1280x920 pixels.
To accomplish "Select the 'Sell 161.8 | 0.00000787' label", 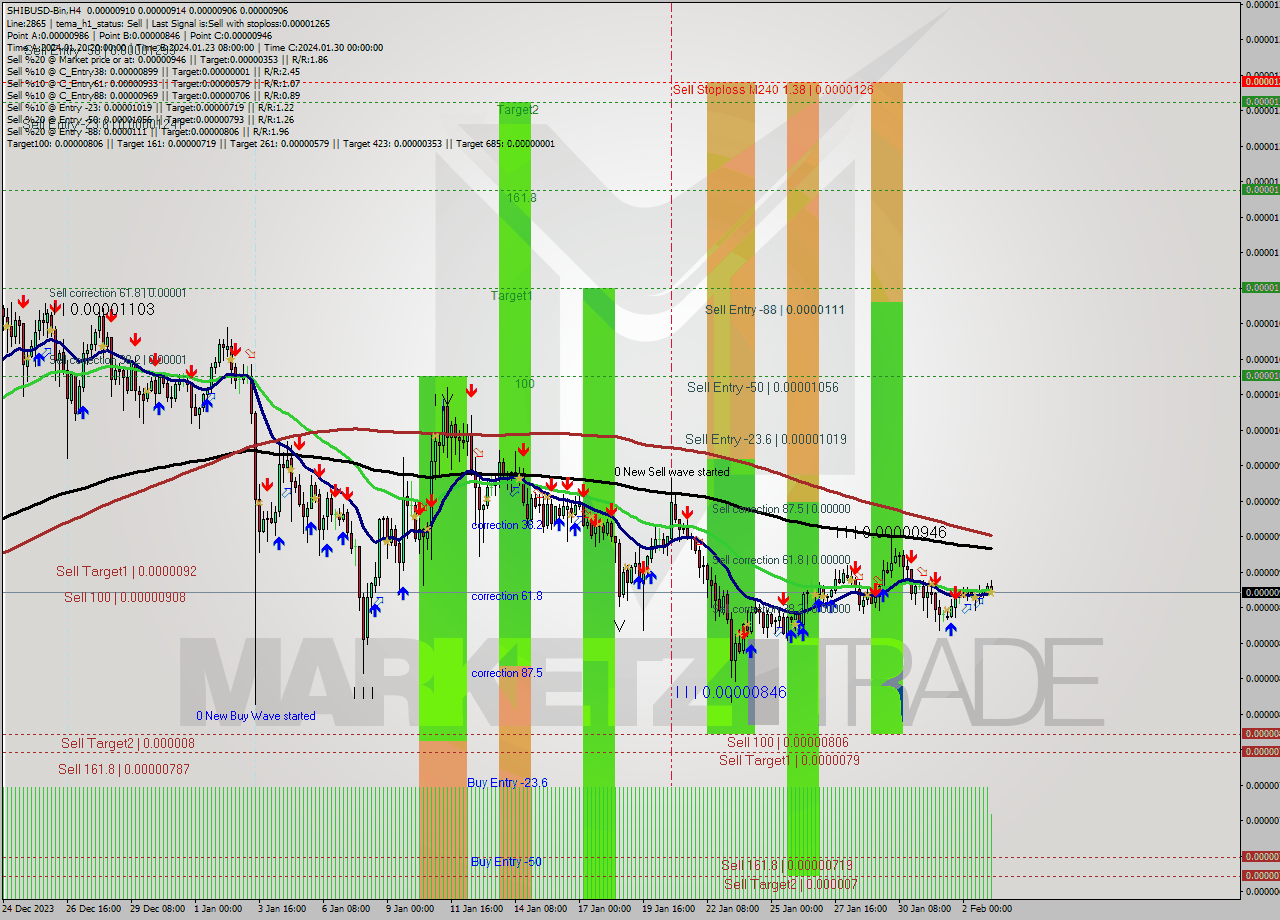I will point(124,769).
